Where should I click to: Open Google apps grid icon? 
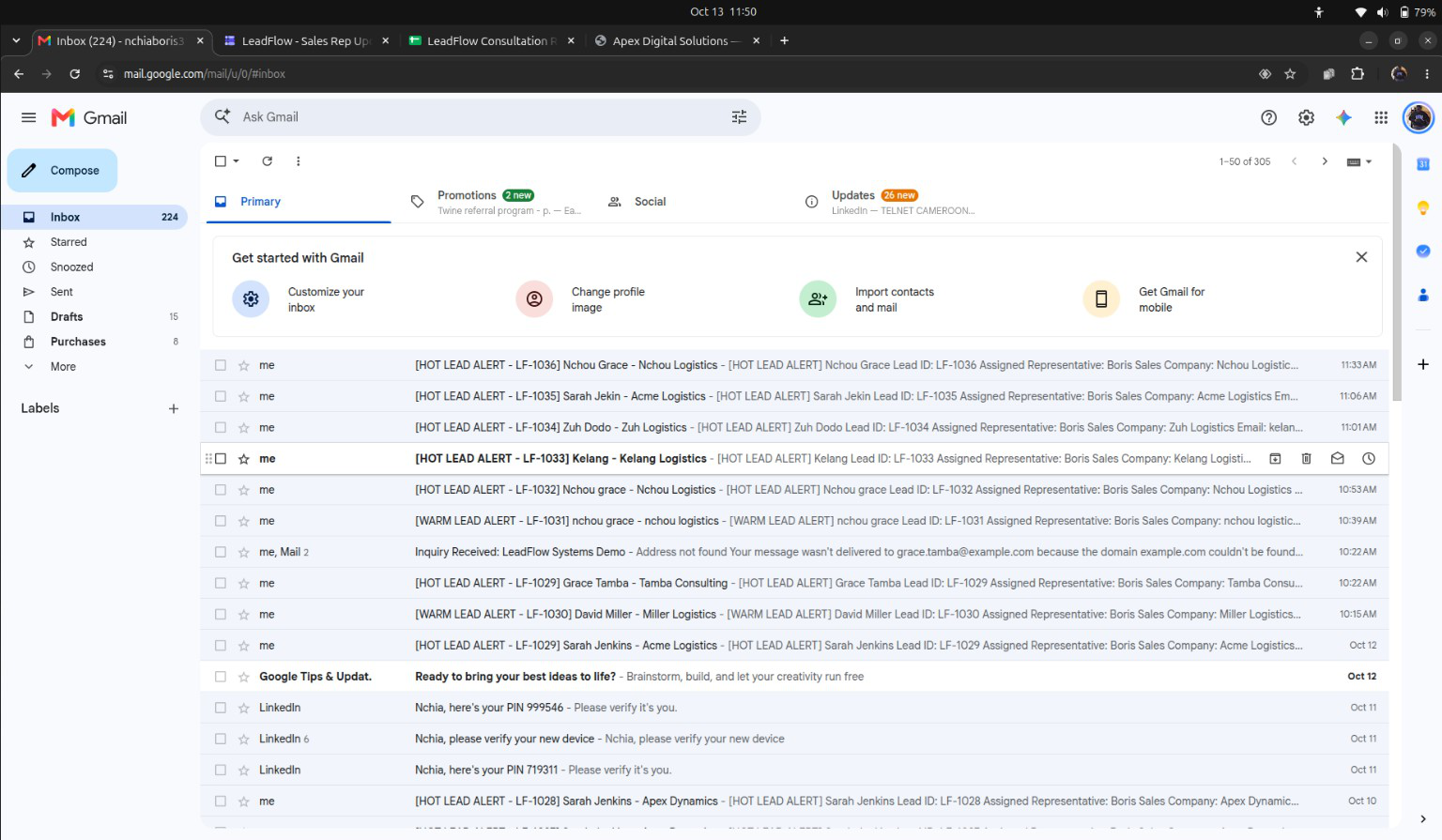click(1381, 117)
